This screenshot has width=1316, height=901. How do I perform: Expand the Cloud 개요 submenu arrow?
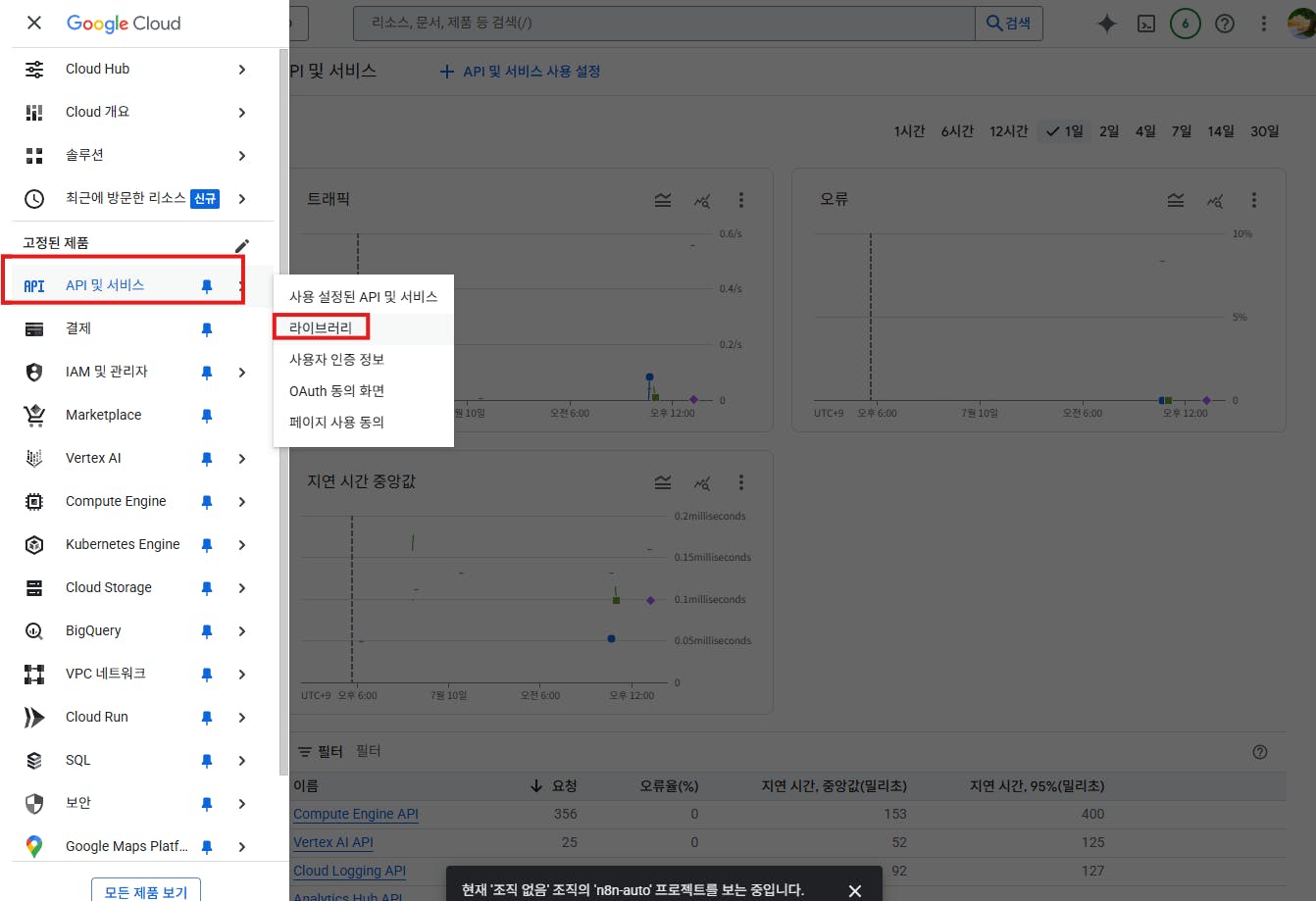242,113
